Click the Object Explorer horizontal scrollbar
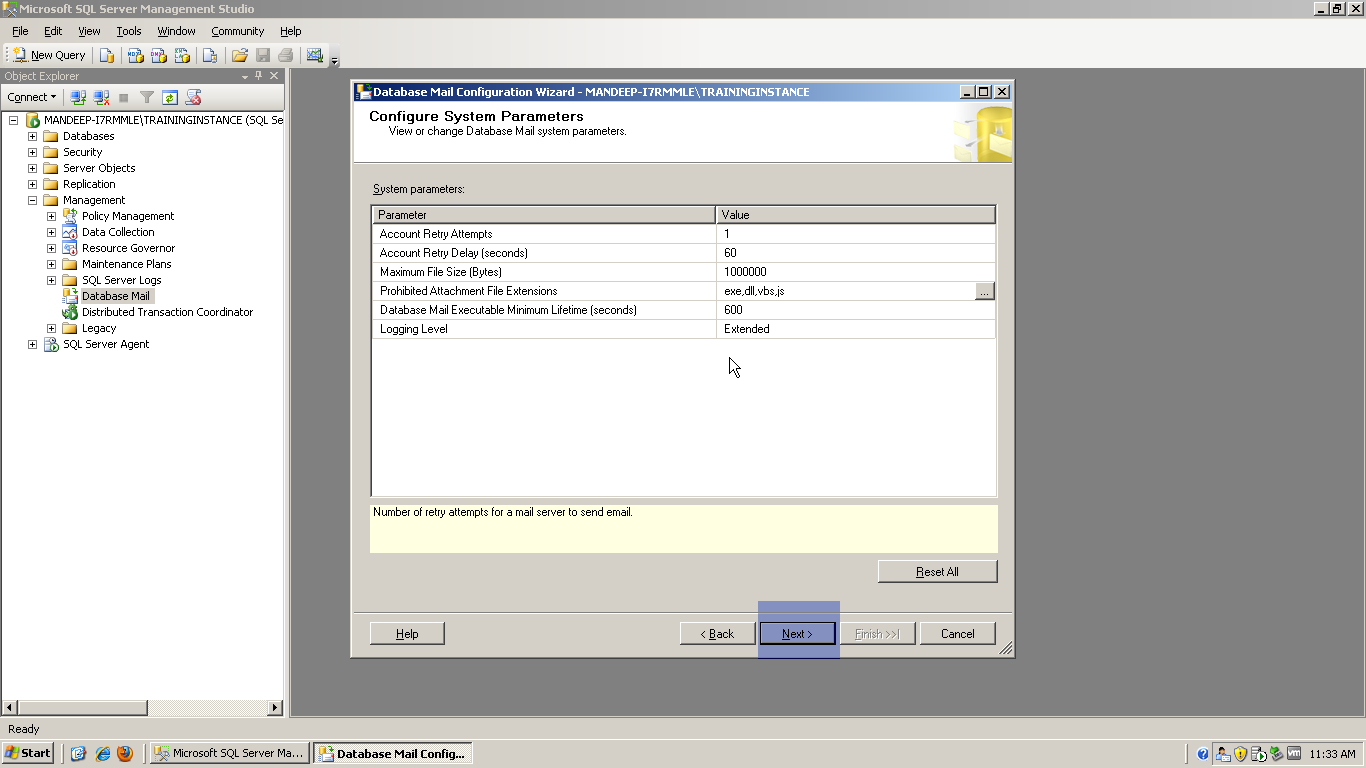Image resolution: width=1366 pixels, height=768 pixels. click(143, 708)
